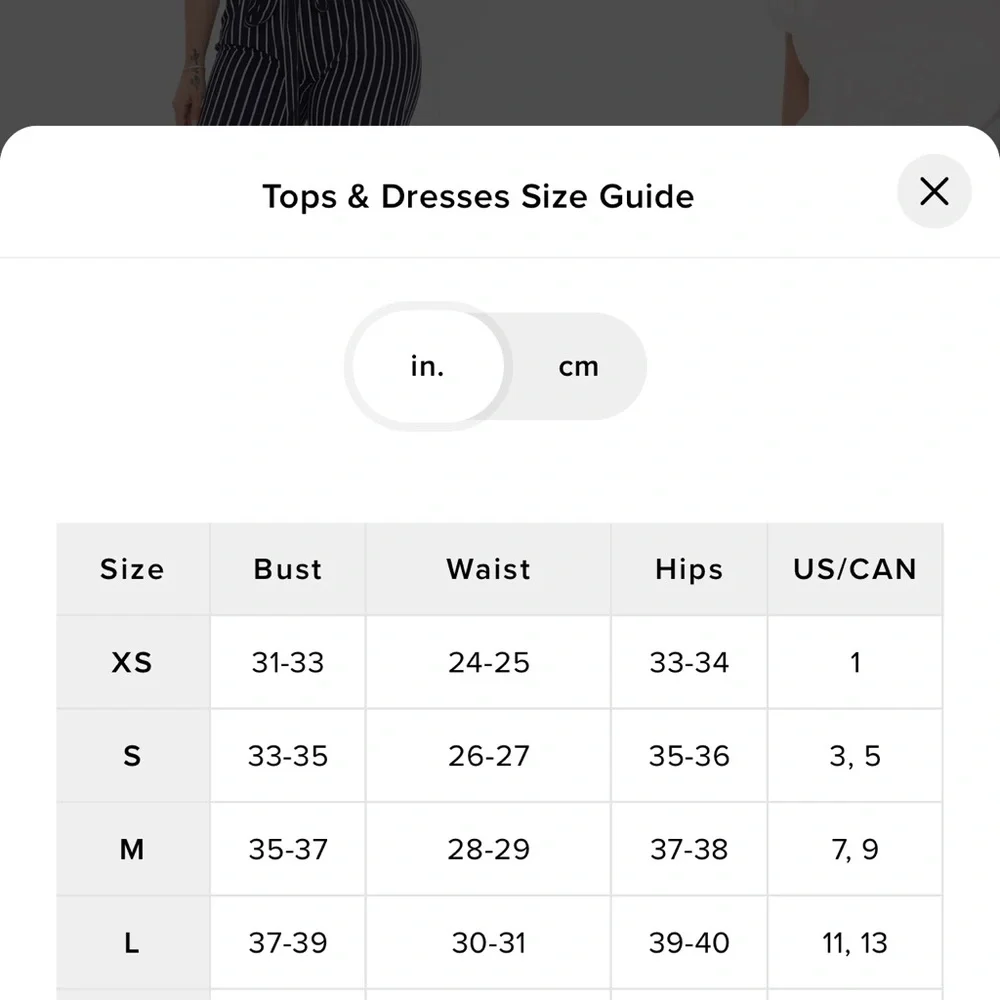
Task: Click the Tops & Dresses Size Guide title
Action: point(478,196)
